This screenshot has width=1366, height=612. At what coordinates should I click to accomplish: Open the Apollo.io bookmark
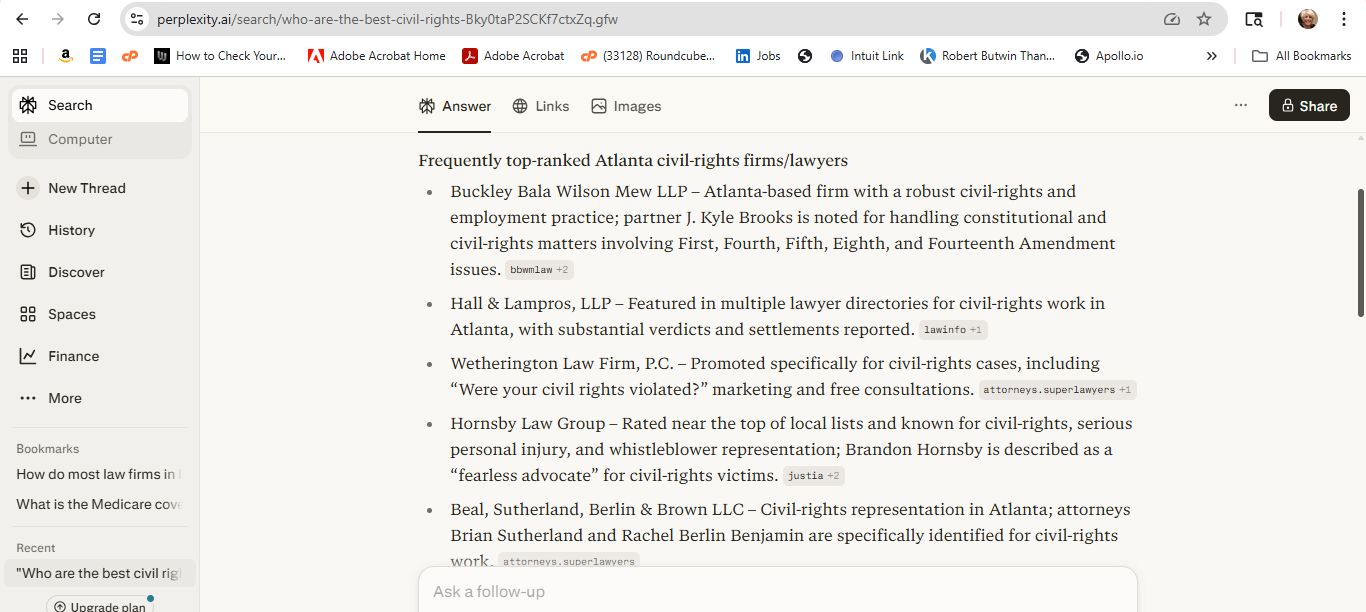point(1109,56)
